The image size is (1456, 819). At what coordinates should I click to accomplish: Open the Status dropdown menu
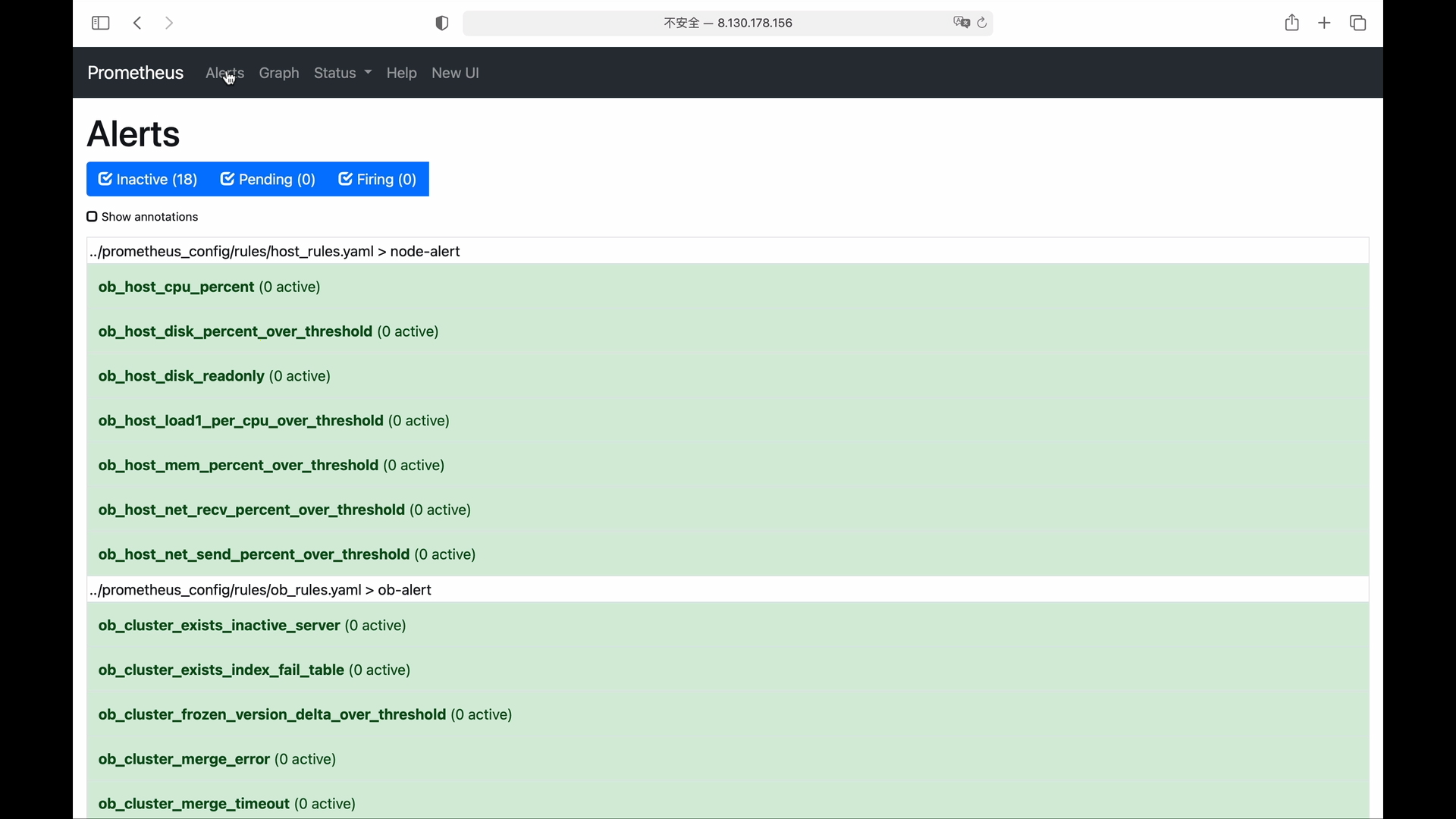point(343,73)
